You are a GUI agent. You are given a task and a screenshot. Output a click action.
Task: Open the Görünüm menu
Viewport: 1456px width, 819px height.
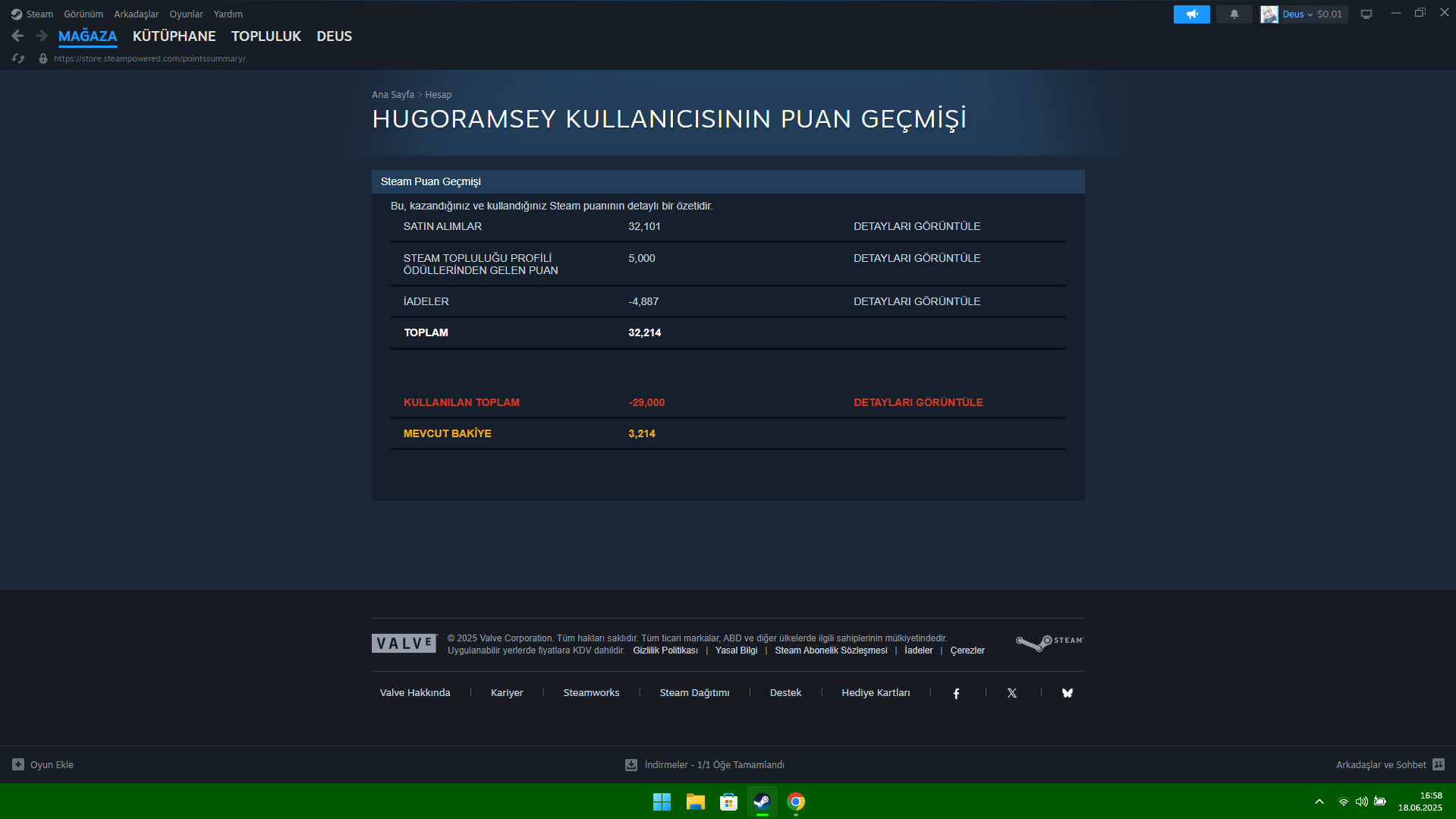(83, 14)
